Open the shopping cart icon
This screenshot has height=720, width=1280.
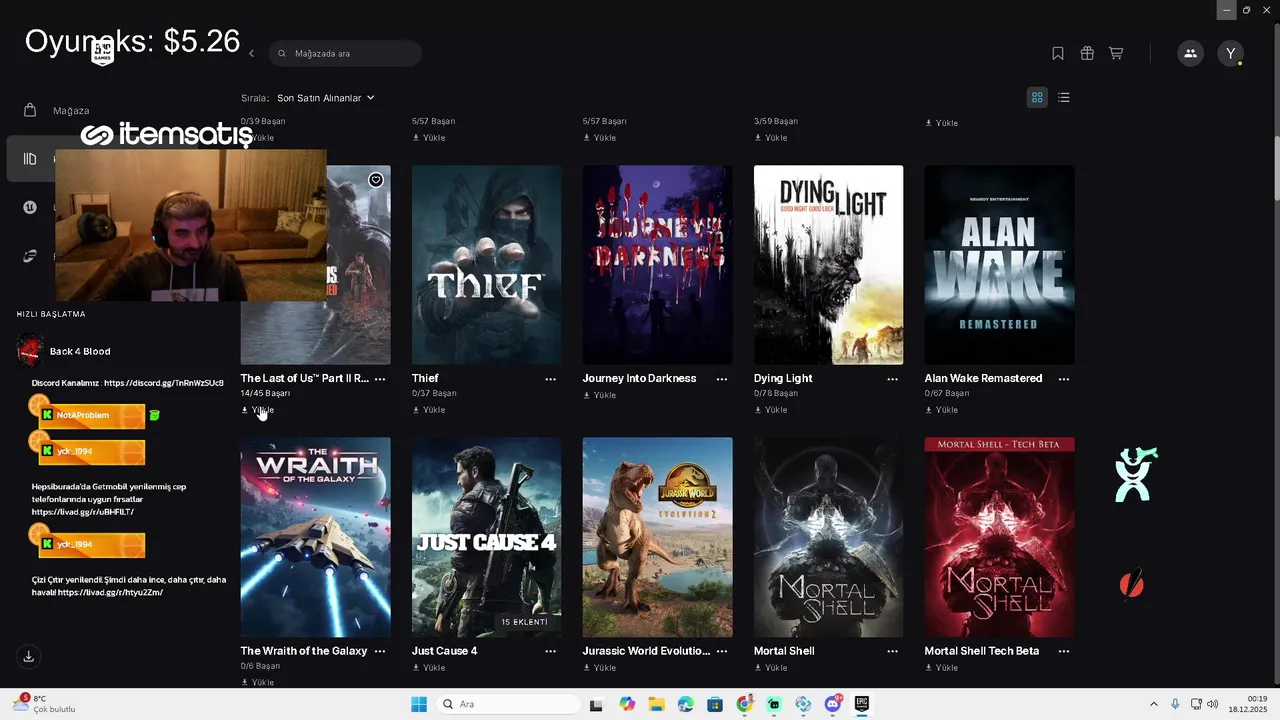coord(1116,53)
